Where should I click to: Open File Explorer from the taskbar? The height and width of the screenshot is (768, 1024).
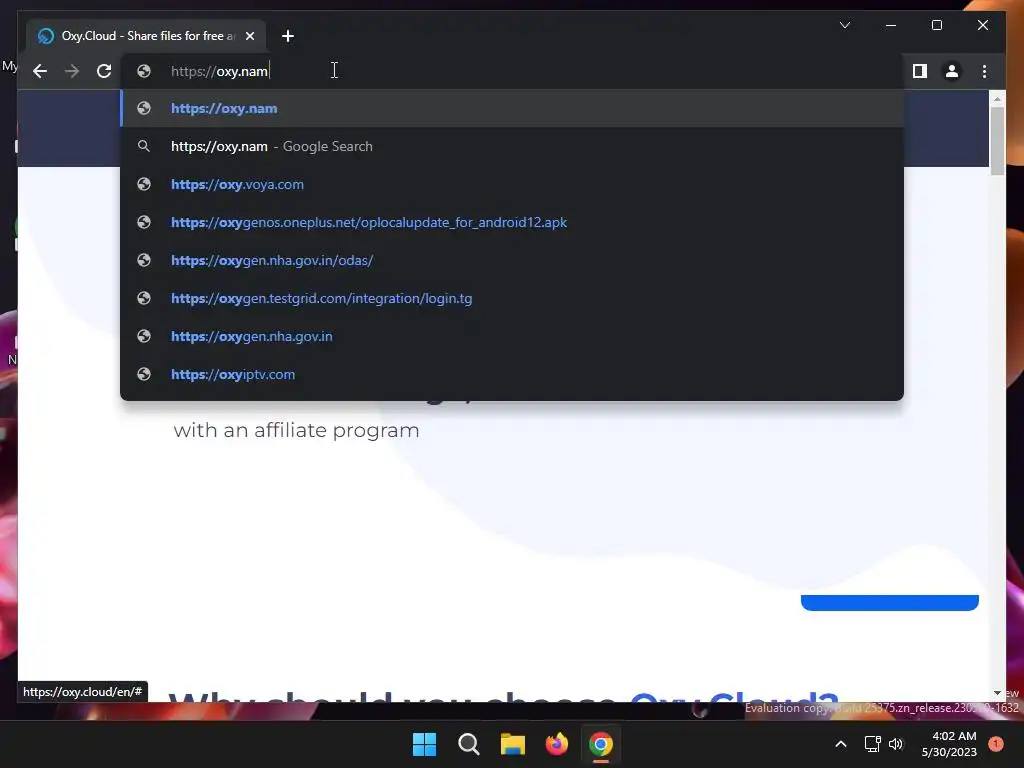pyautogui.click(x=513, y=744)
